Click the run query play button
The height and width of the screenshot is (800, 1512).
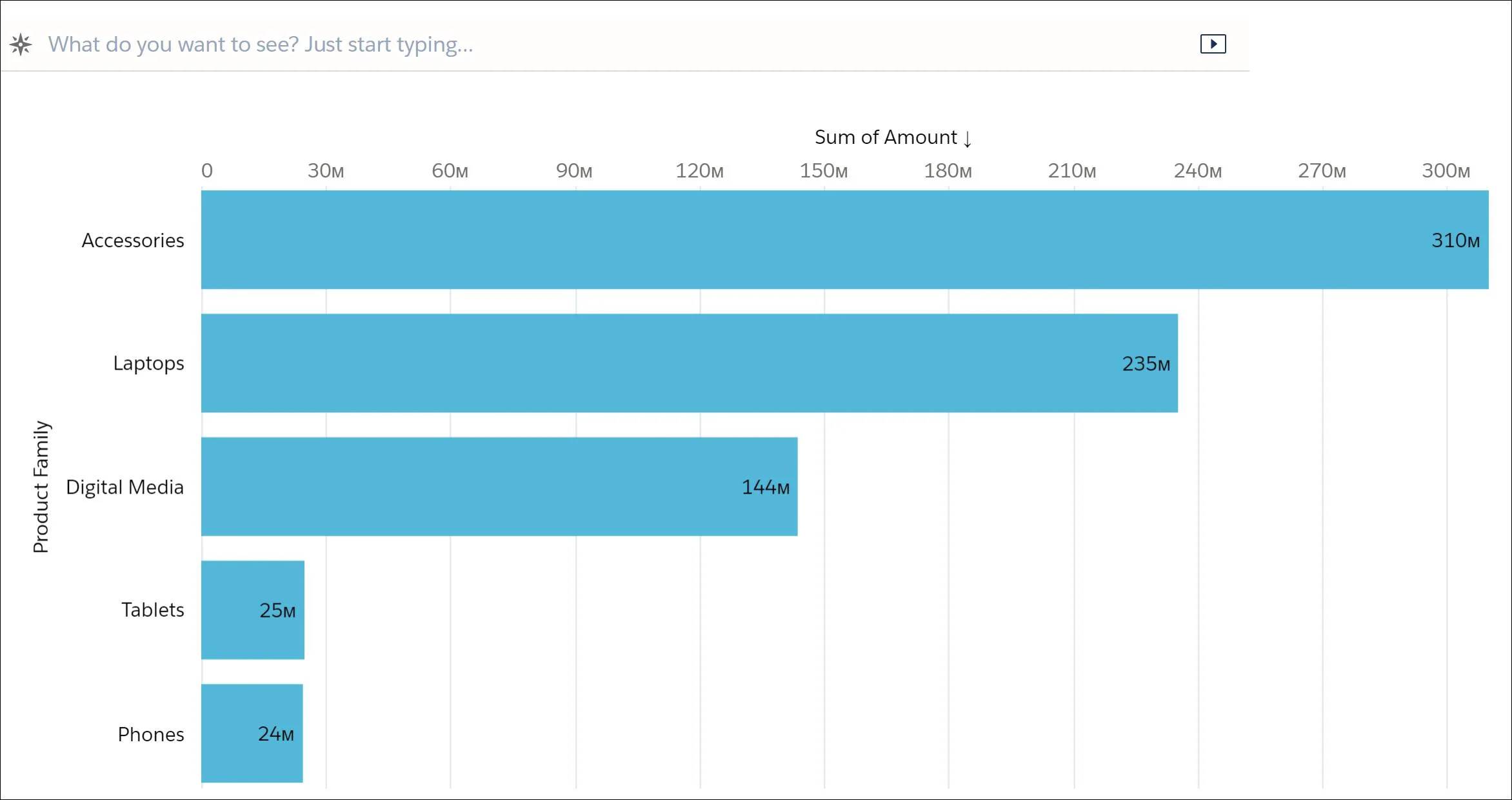click(x=1213, y=44)
